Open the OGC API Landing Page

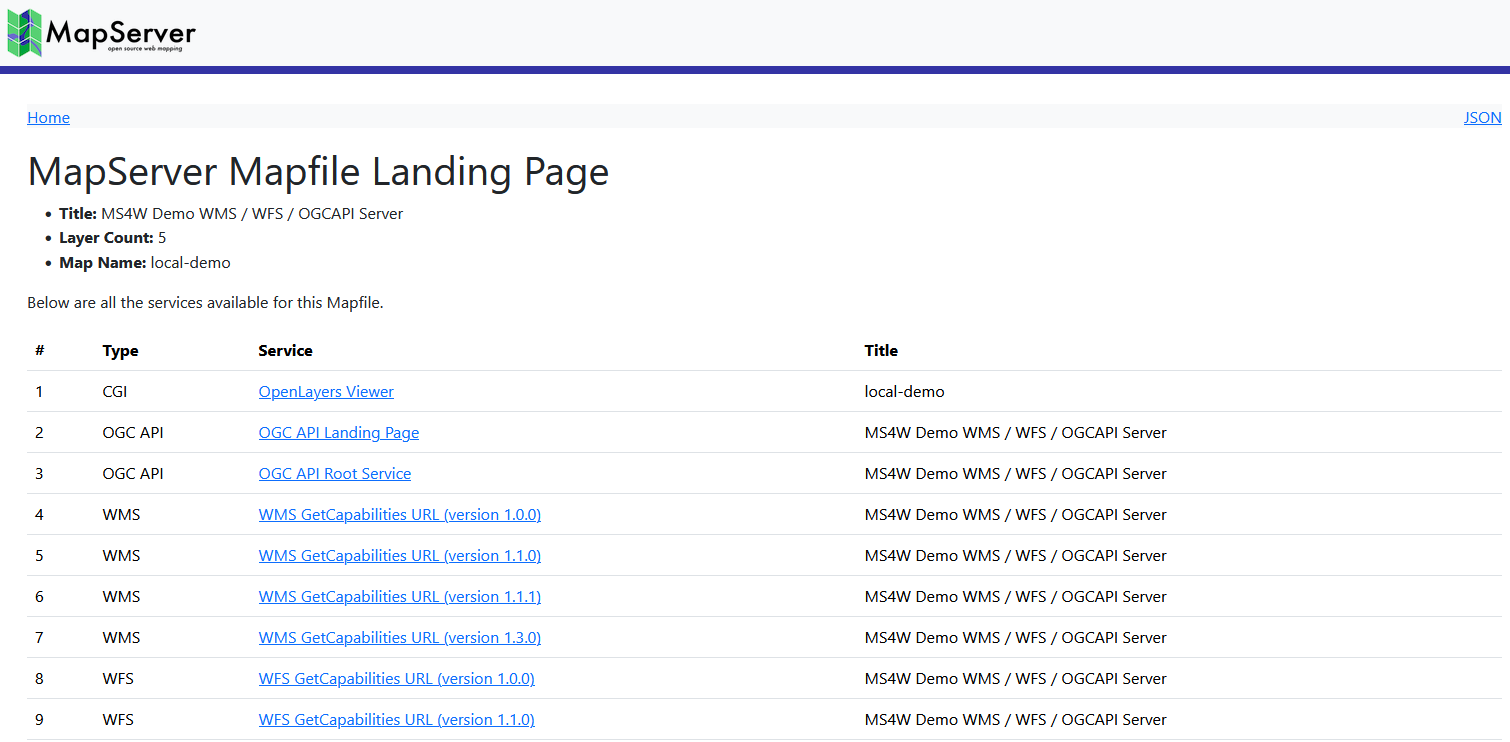[338, 432]
